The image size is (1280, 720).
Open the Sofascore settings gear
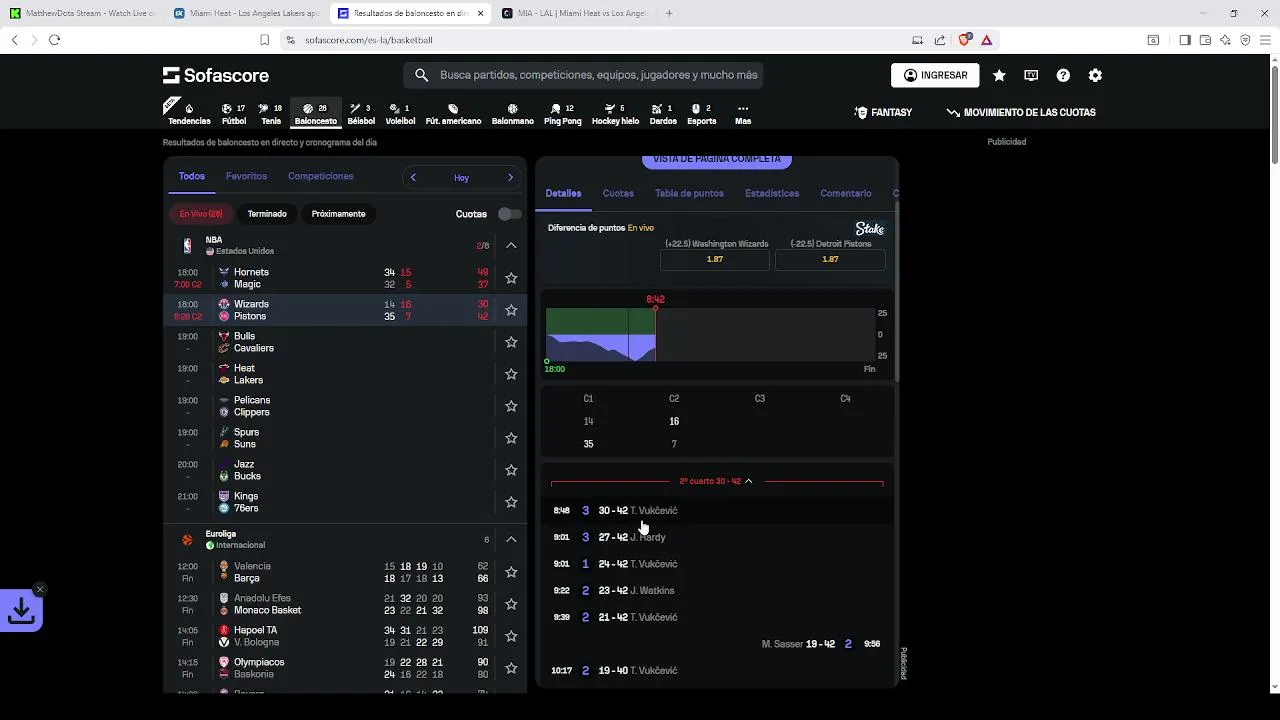tap(1095, 75)
